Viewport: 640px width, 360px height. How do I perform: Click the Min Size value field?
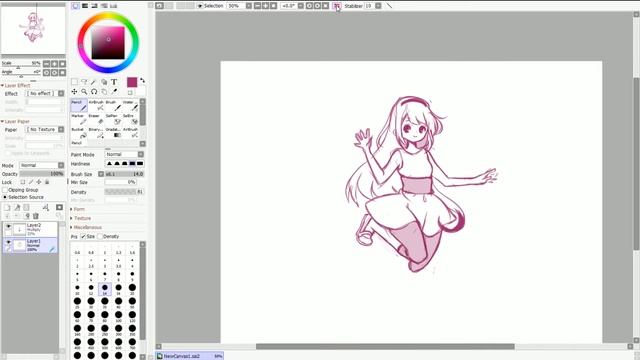pyautogui.click(x=120, y=182)
